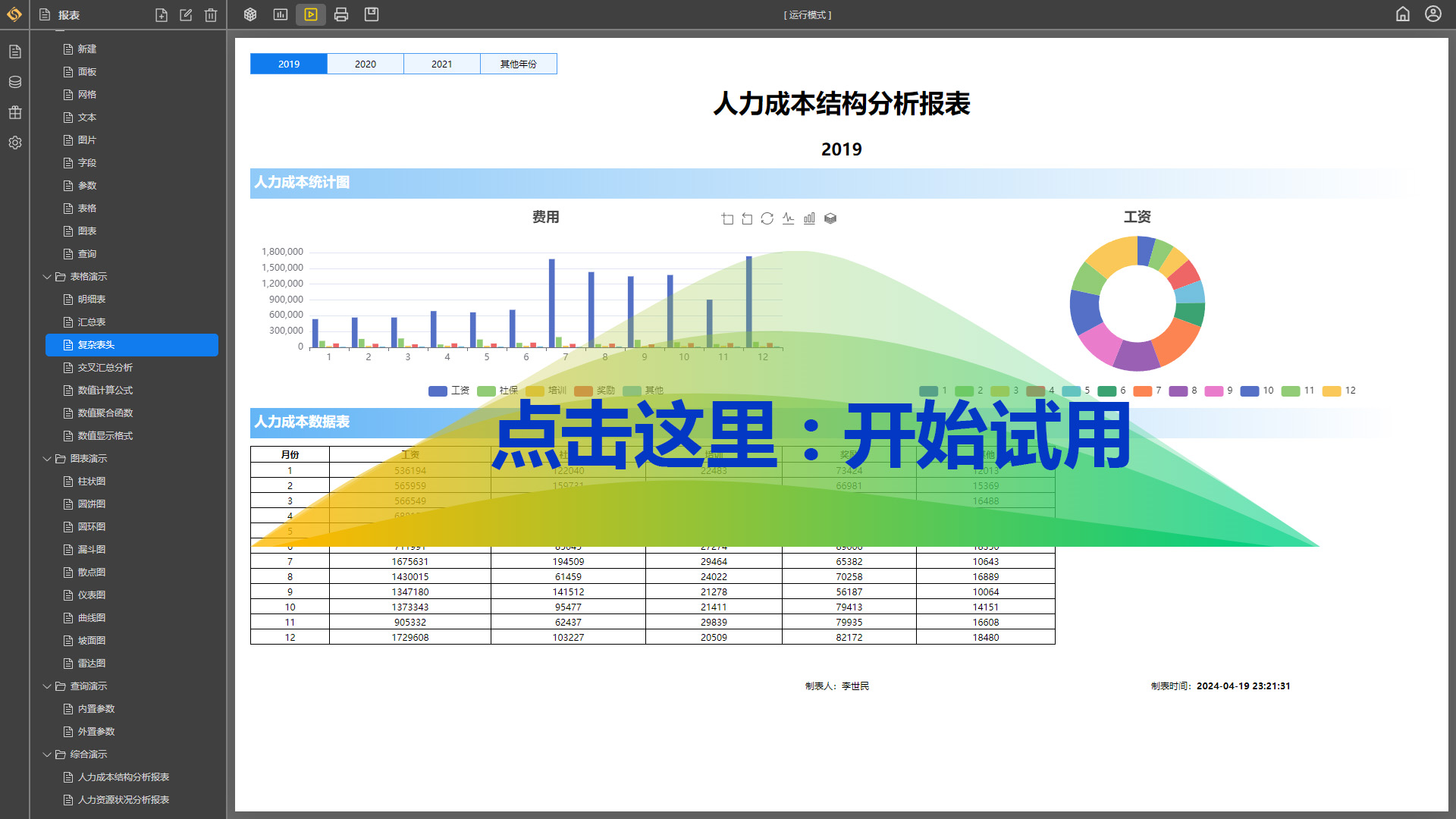Toggle pie legend item 9
Screen dimensions: 1456x819
click(1219, 391)
